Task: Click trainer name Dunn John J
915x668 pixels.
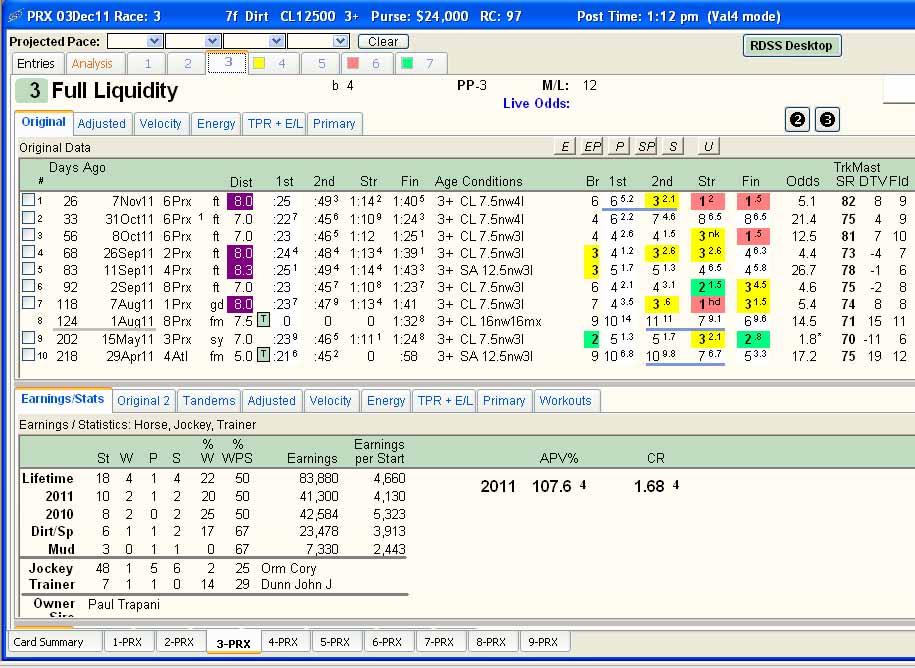Action: 296,585
